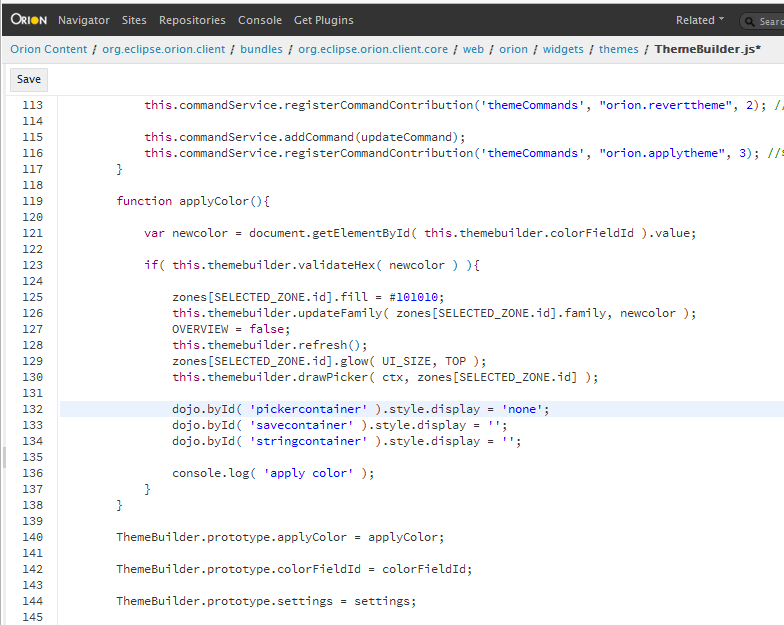
Task: Click the Orion logo
Action: pos(29,20)
